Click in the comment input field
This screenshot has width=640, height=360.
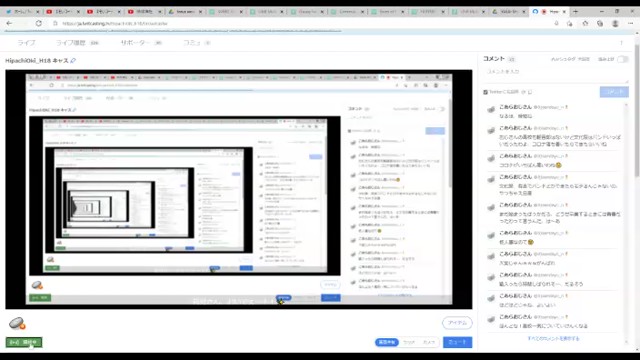[555, 72]
